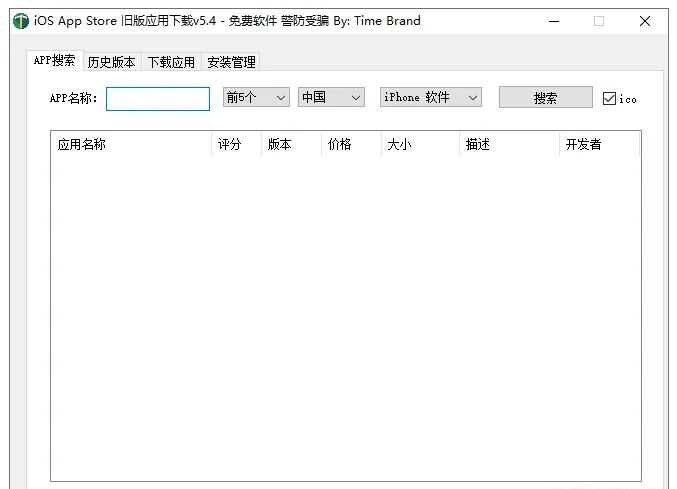Sort by 描述 column header
677x489 pixels.
click(509, 144)
